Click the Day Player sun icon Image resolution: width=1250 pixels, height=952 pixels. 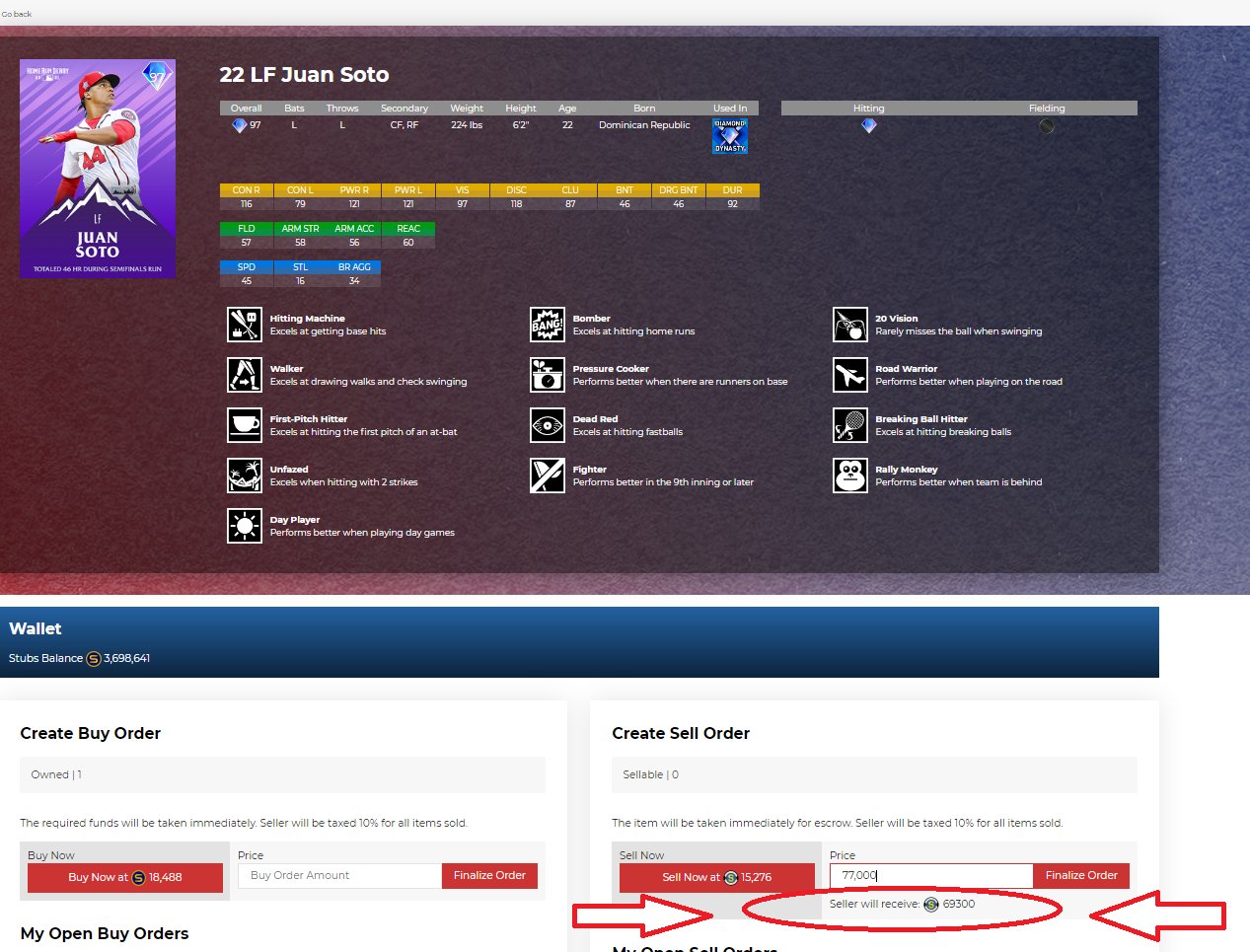point(244,526)
